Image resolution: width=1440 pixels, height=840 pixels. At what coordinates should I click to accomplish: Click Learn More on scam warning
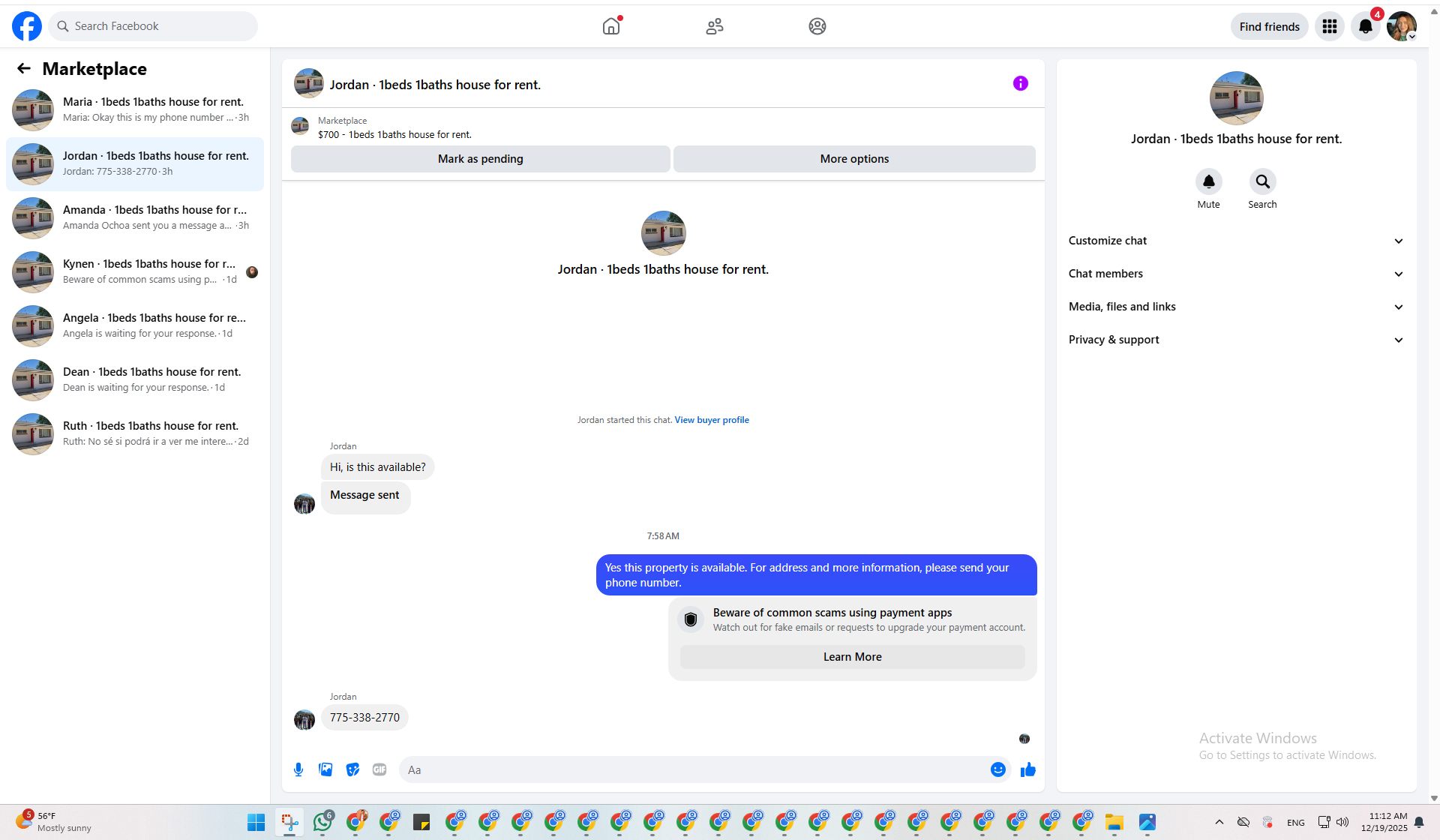click(853, 657)
